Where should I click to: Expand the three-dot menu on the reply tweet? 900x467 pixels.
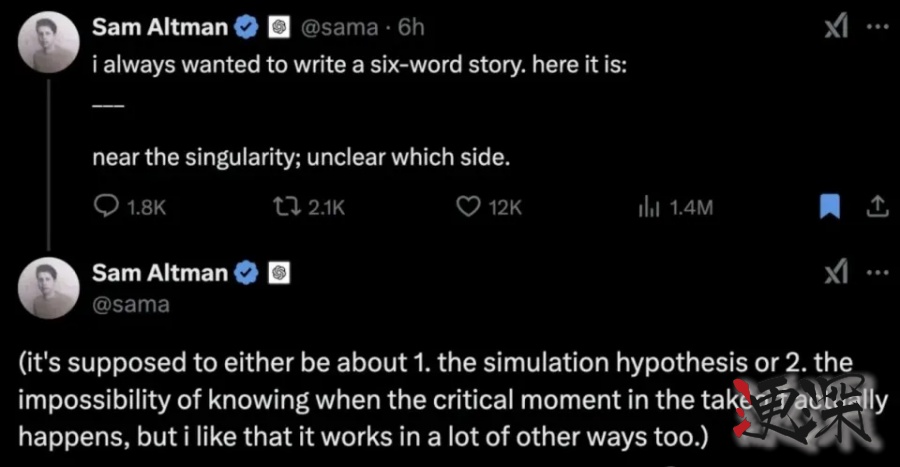(x=876, y=274)
